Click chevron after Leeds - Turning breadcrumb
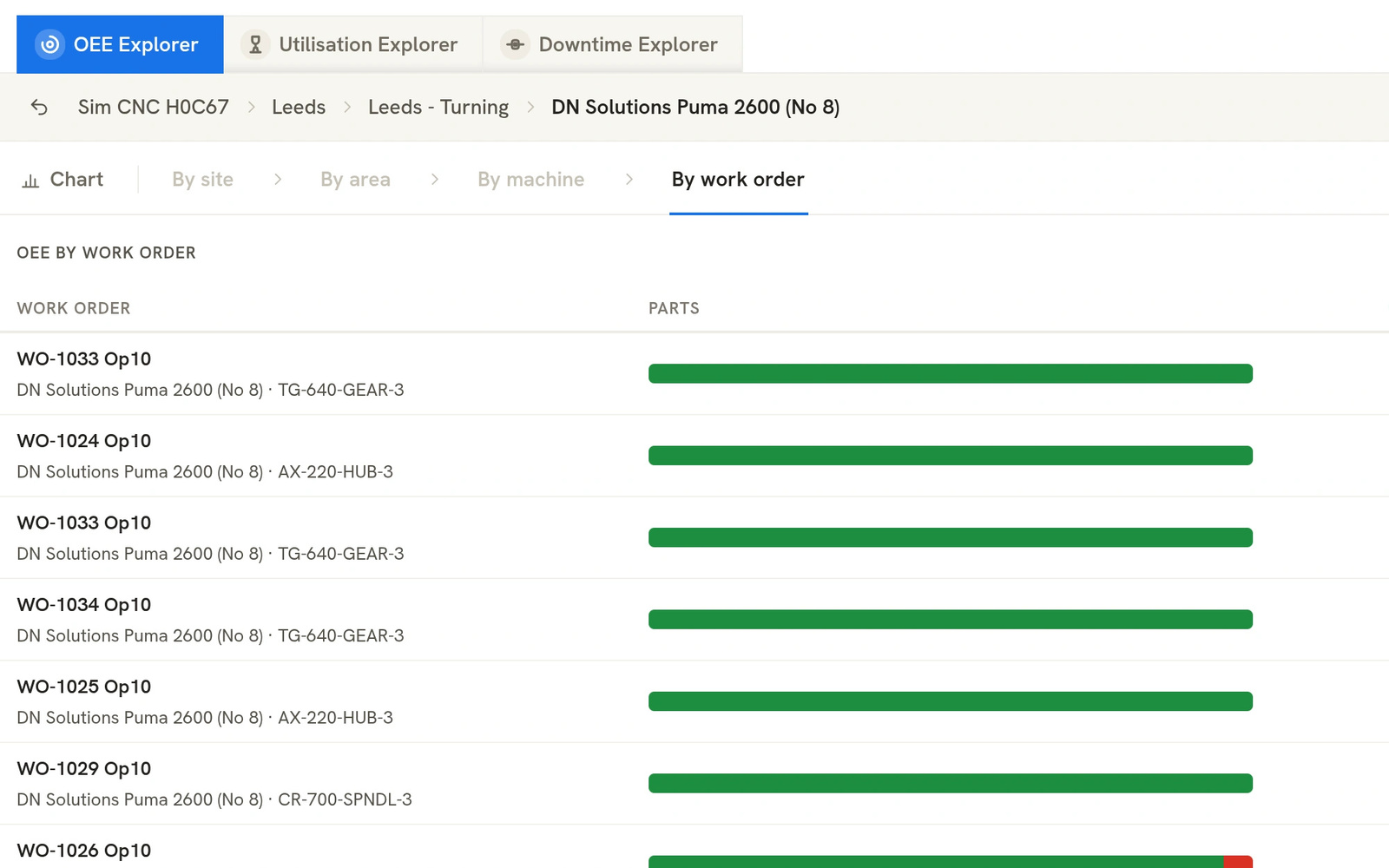Screen dimensions: 1389x868 [x=530, y=107]
